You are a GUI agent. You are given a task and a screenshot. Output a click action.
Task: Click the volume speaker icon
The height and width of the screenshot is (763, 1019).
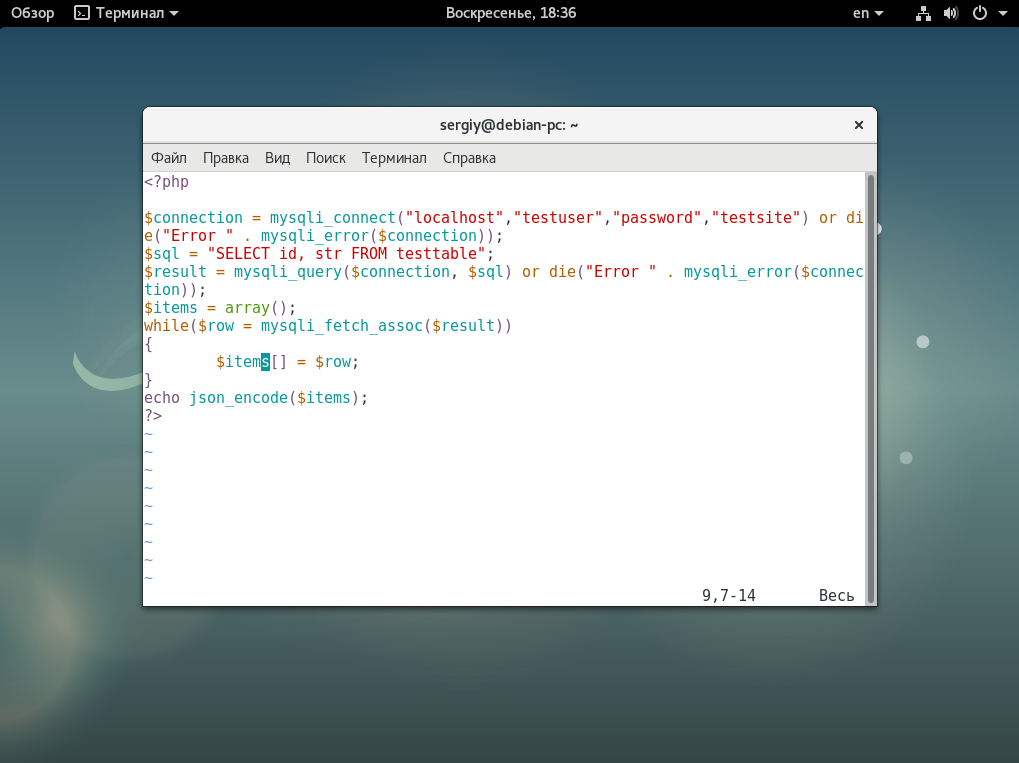(x=950, y=13)
